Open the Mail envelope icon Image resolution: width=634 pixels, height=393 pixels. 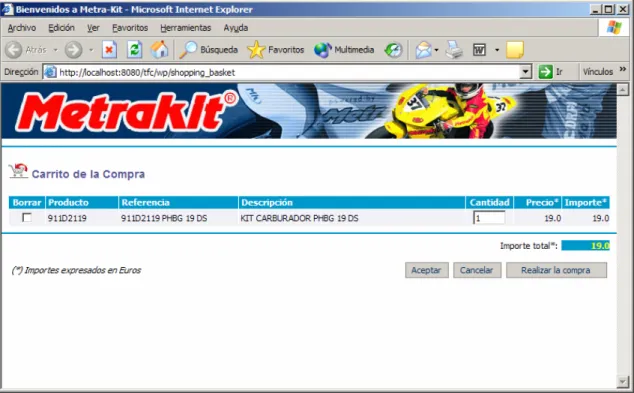423,50
